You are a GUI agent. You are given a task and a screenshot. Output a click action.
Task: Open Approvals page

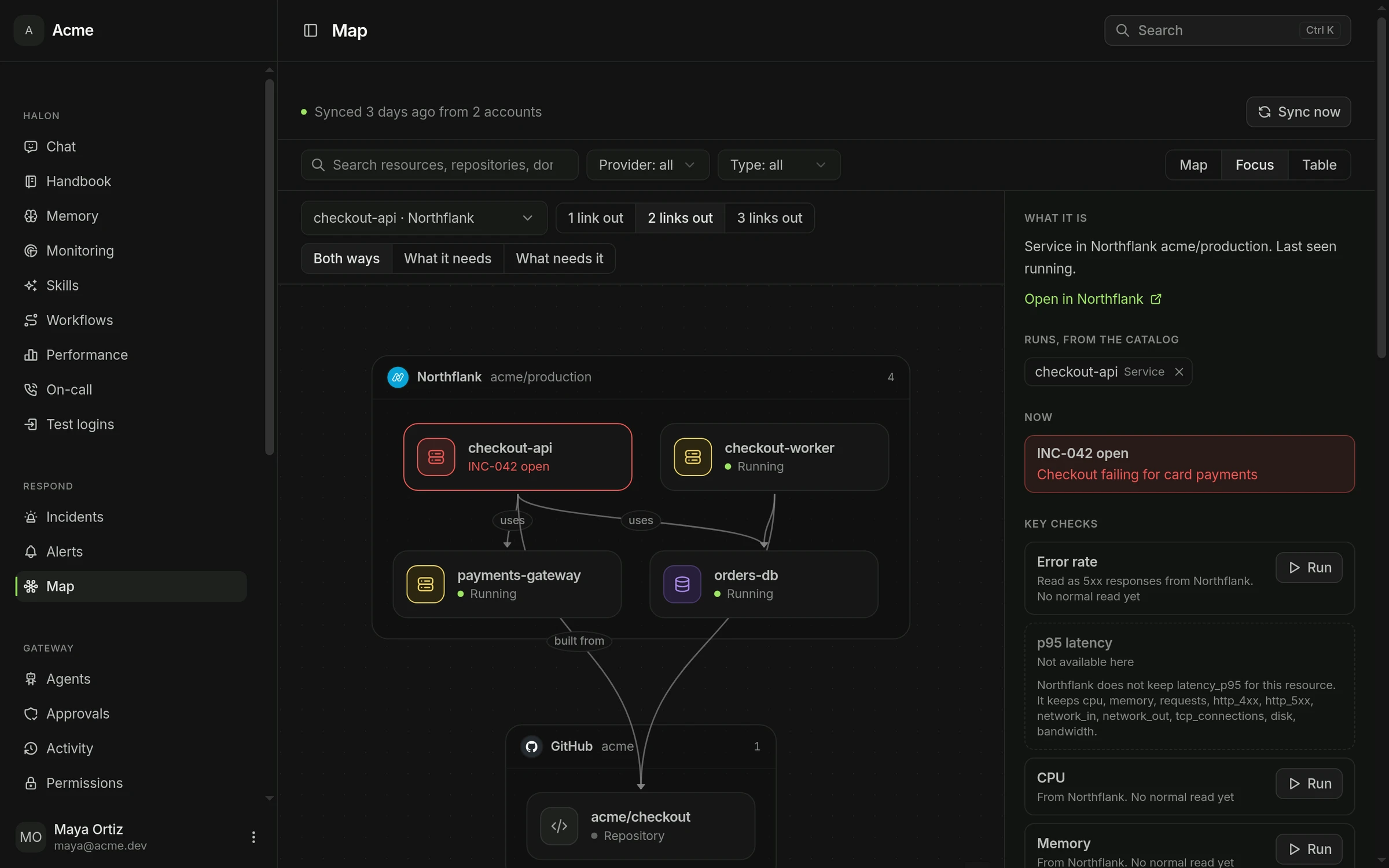(131, 713)
